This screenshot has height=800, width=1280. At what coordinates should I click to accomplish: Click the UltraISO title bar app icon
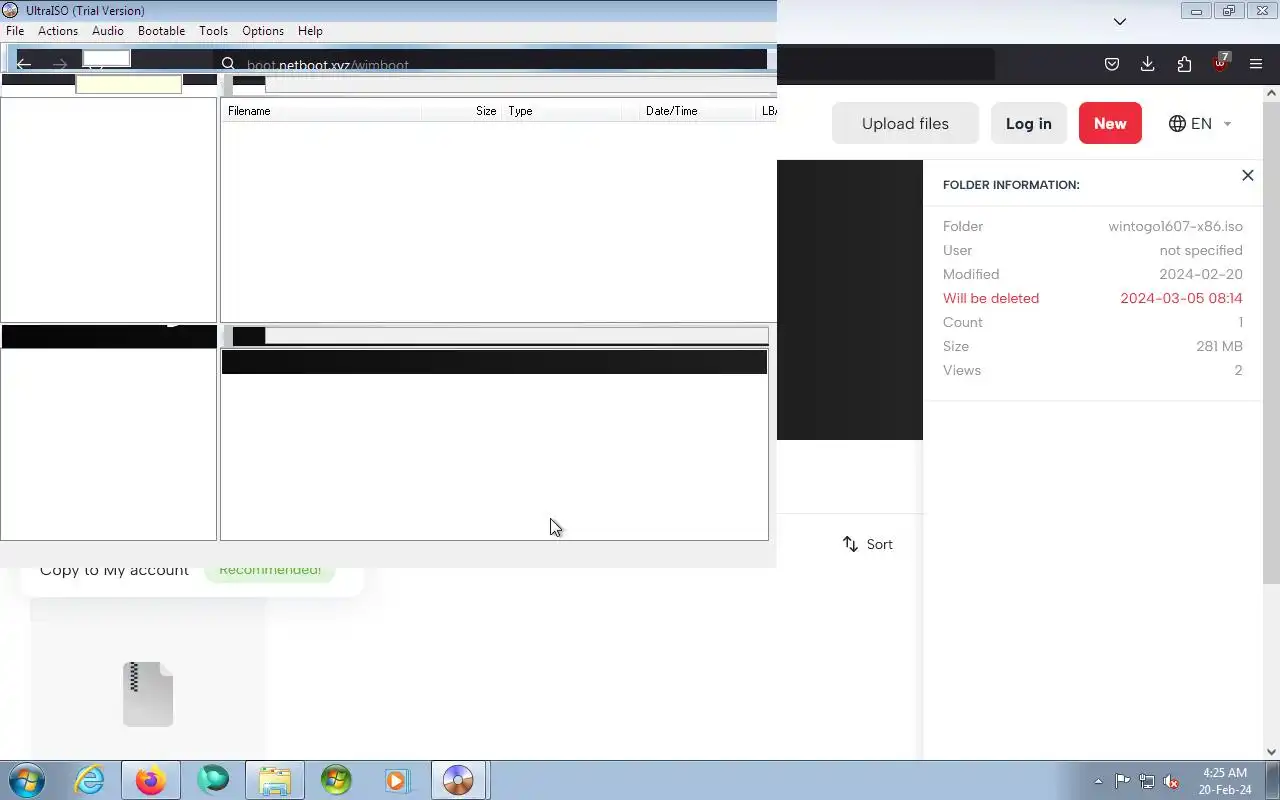(11, 10)
